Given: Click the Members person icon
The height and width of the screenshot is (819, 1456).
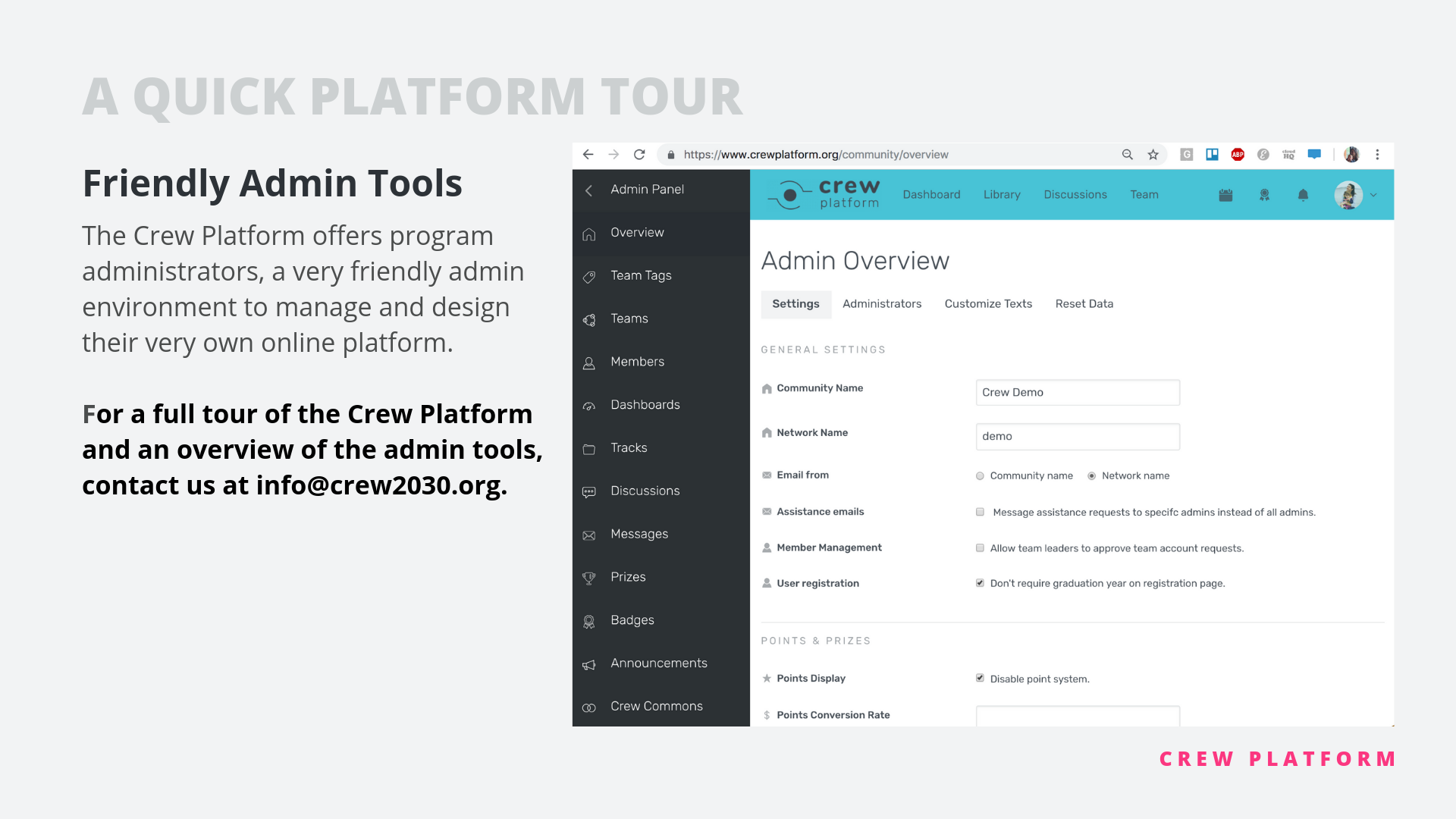Looking at the screenshot, I should 589,364.
